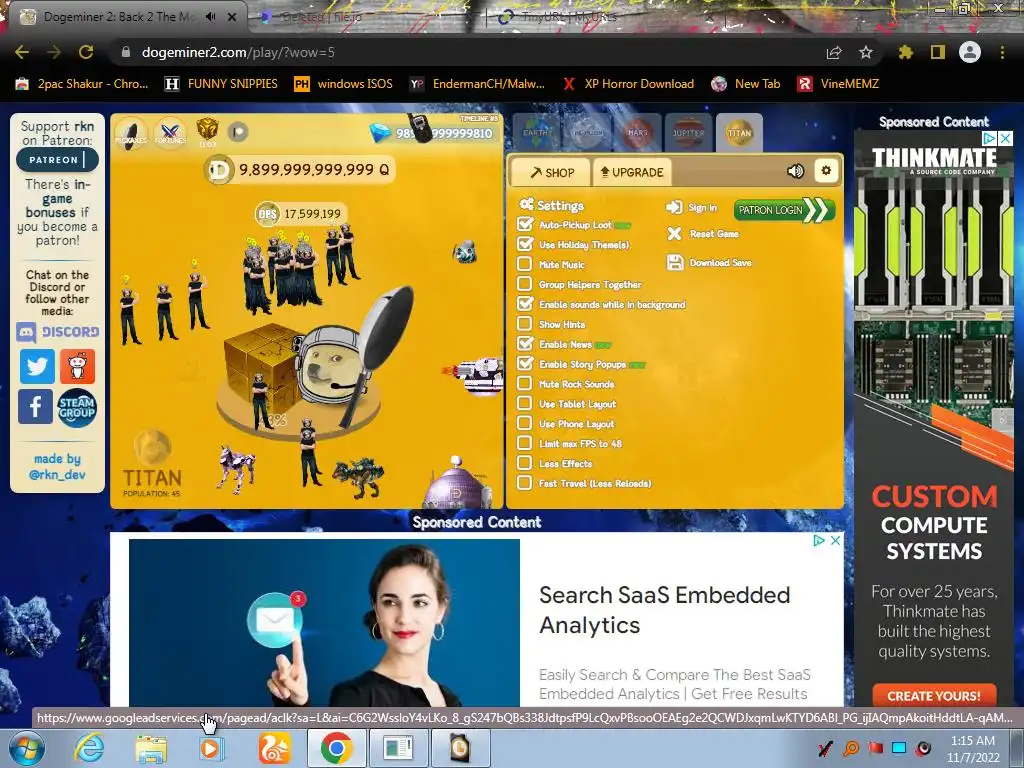Image resolution: width=1024 pixels, height=768 pixels.
Task: Check Fast Travel (Less Reloads)
Action: [524, 483]
